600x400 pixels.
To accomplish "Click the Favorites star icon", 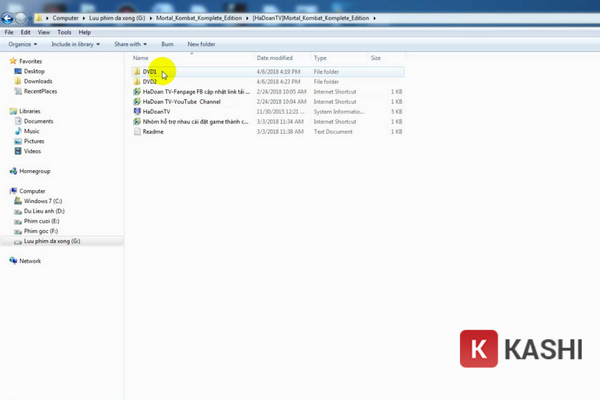I will click(13, 61).
